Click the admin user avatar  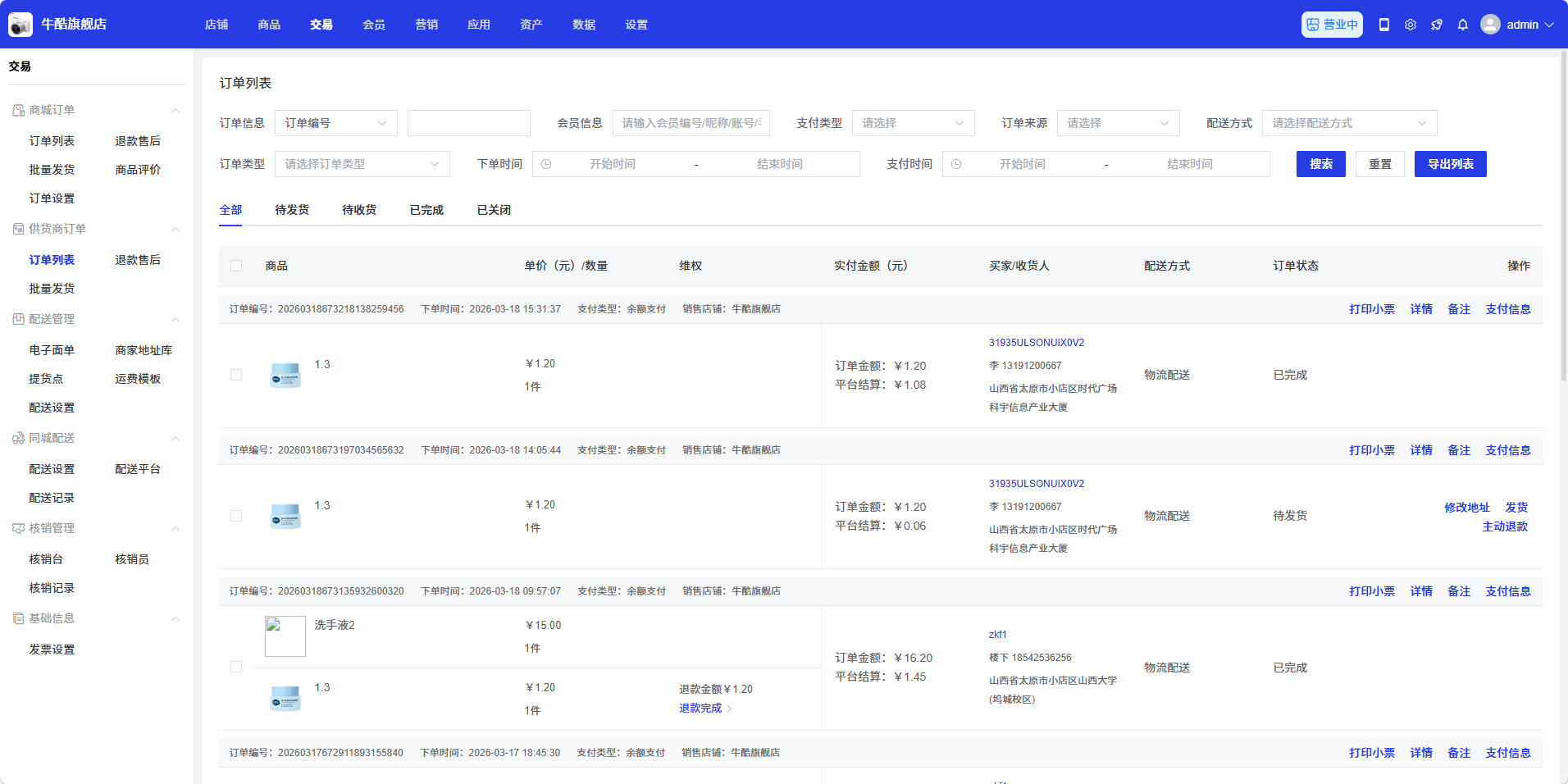click(1490, 25)
